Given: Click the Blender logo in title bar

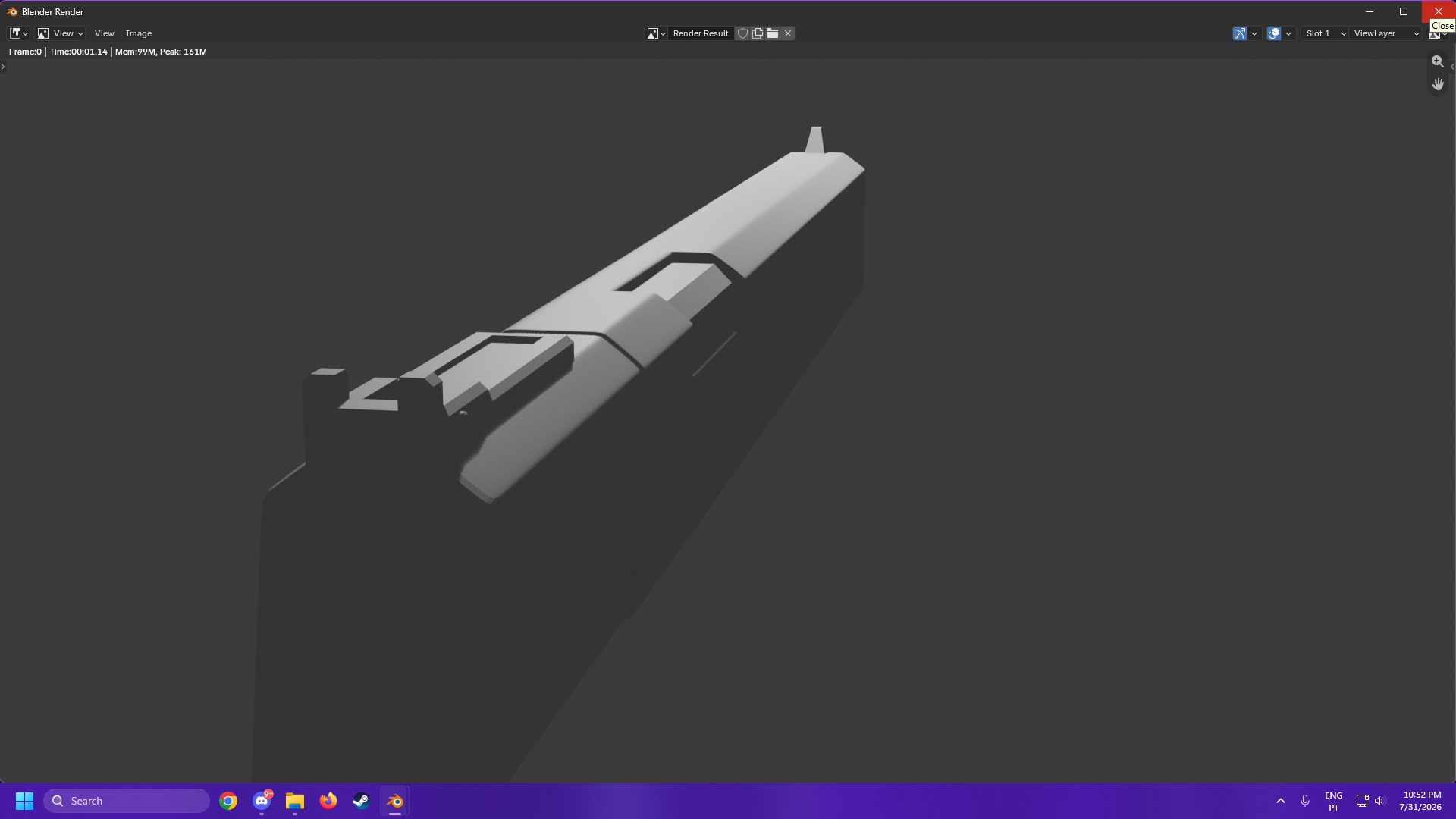Looking at the screenshot, I should point(12,12).
